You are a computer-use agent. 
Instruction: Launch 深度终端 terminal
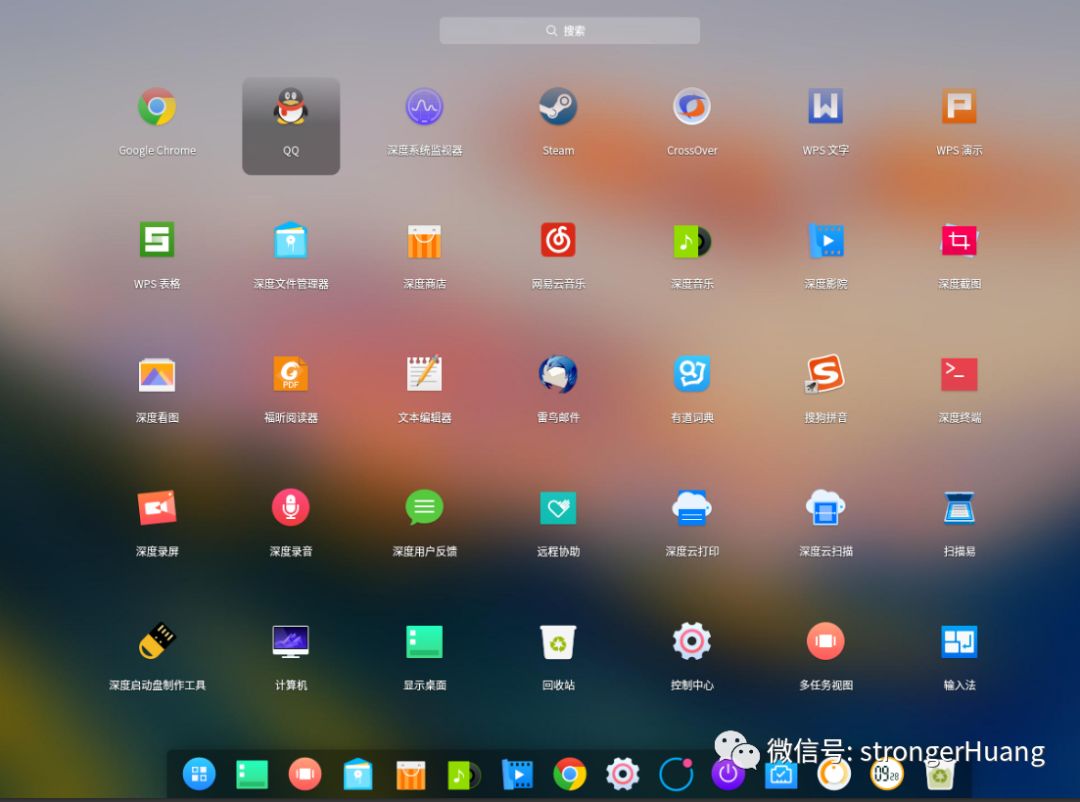tap(958, 374)
